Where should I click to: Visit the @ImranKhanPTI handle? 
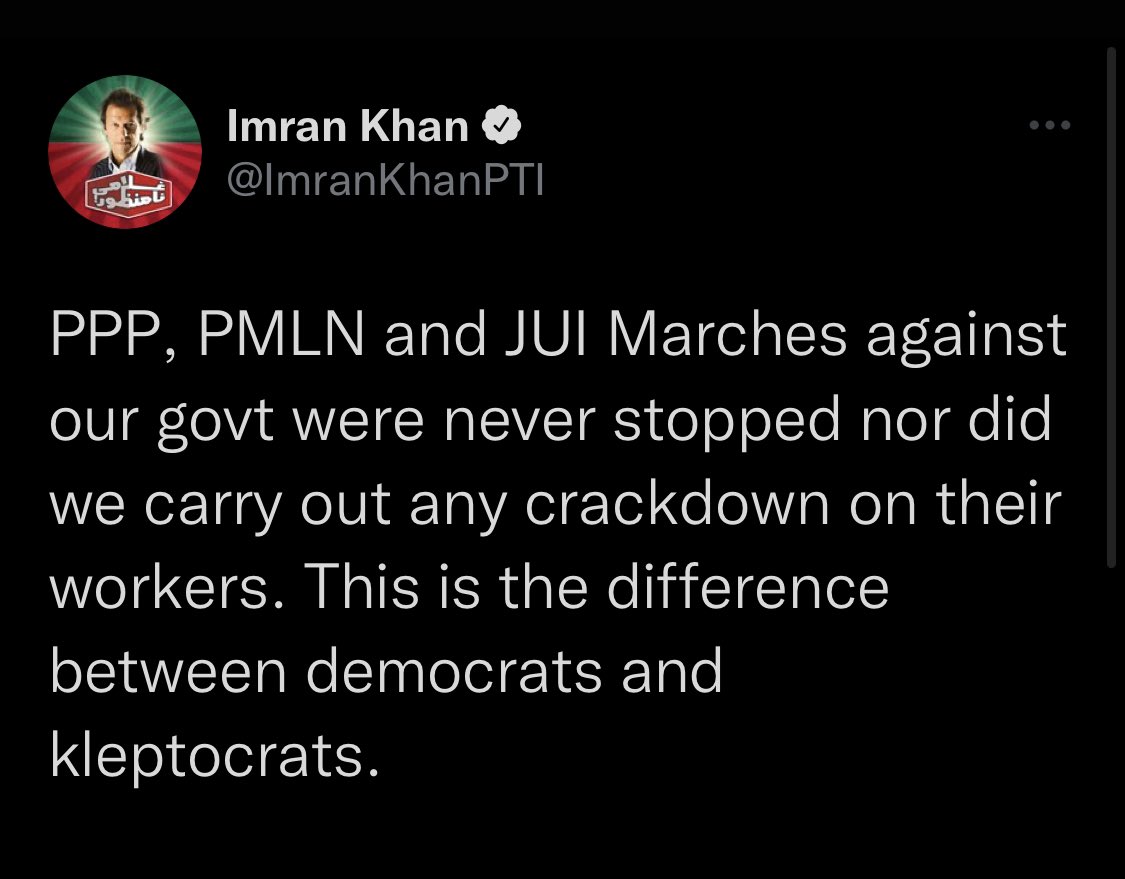385,180
